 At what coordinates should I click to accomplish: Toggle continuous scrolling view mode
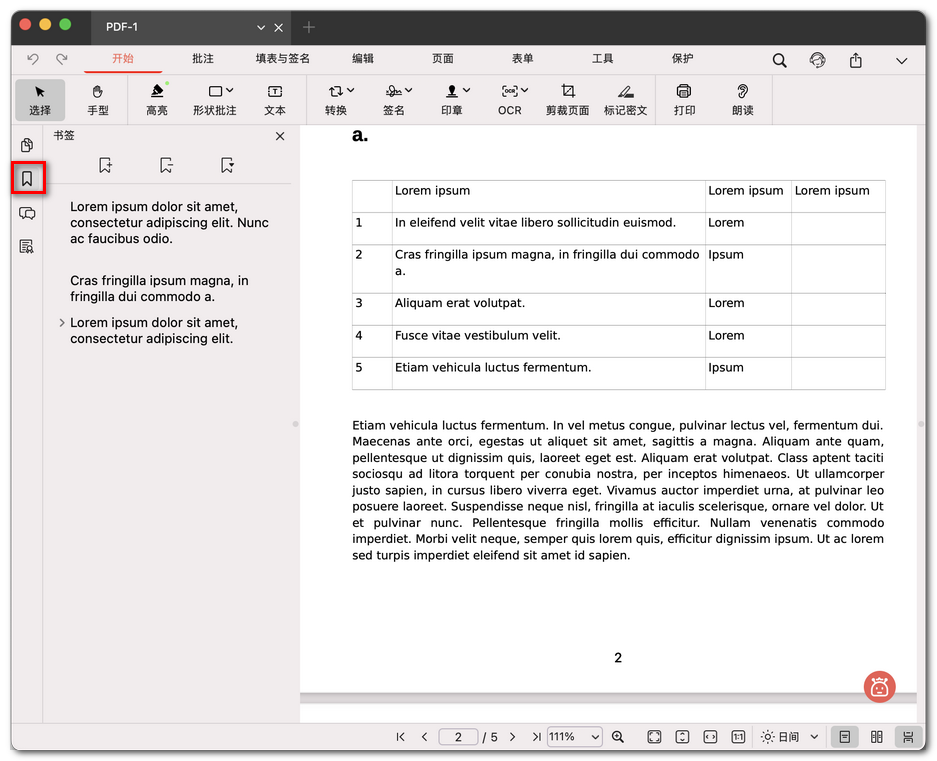pyautogui.click(x=908, y=737)
